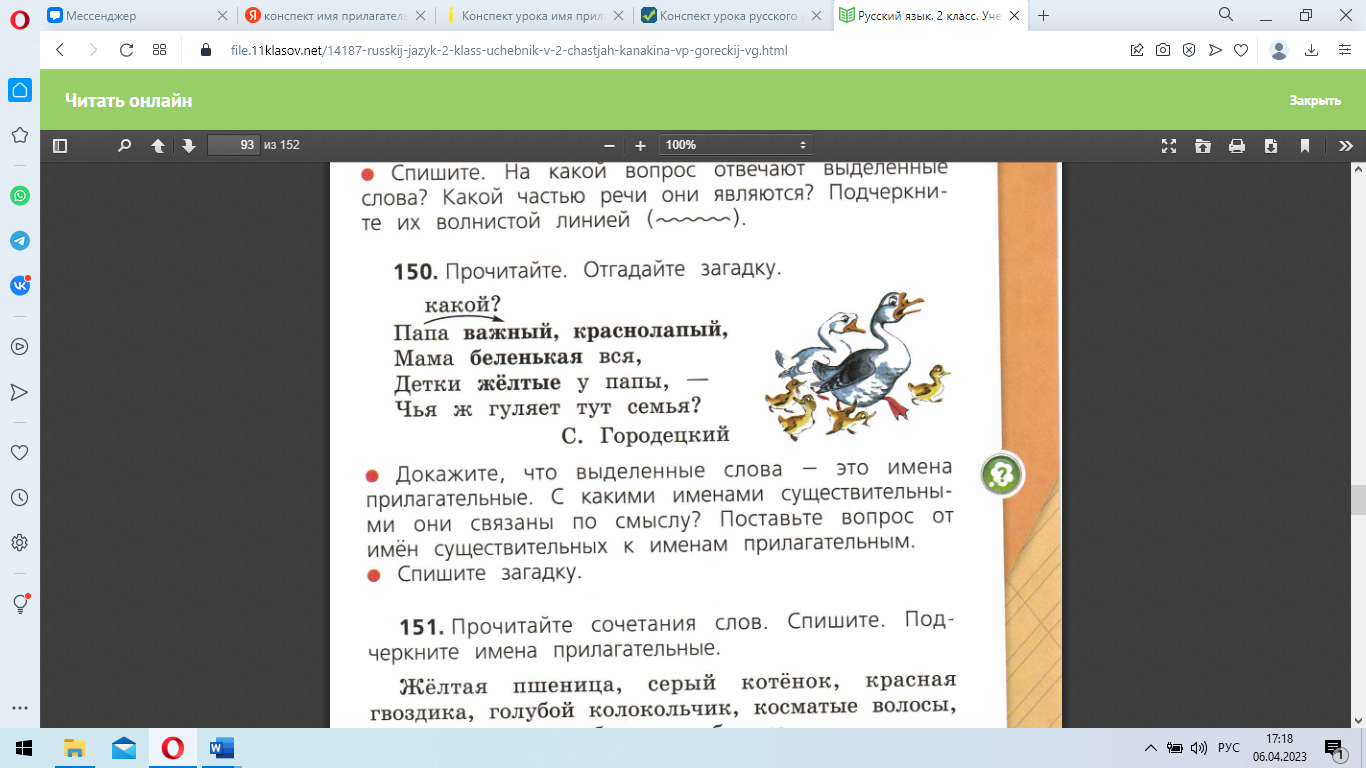This screenshot has width=1366, height=768.
Task: Go to next page with down arrow
Action: point(188,146)
